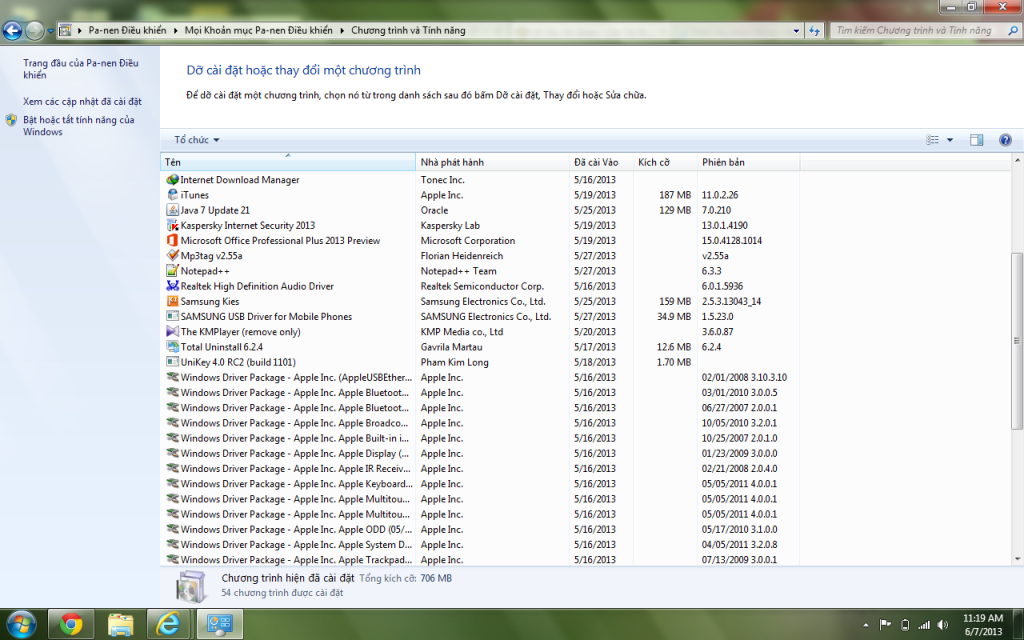Click the volume speaker tray icon
The width and height of the screenshot is (1024, 640).
click(942, 625)
